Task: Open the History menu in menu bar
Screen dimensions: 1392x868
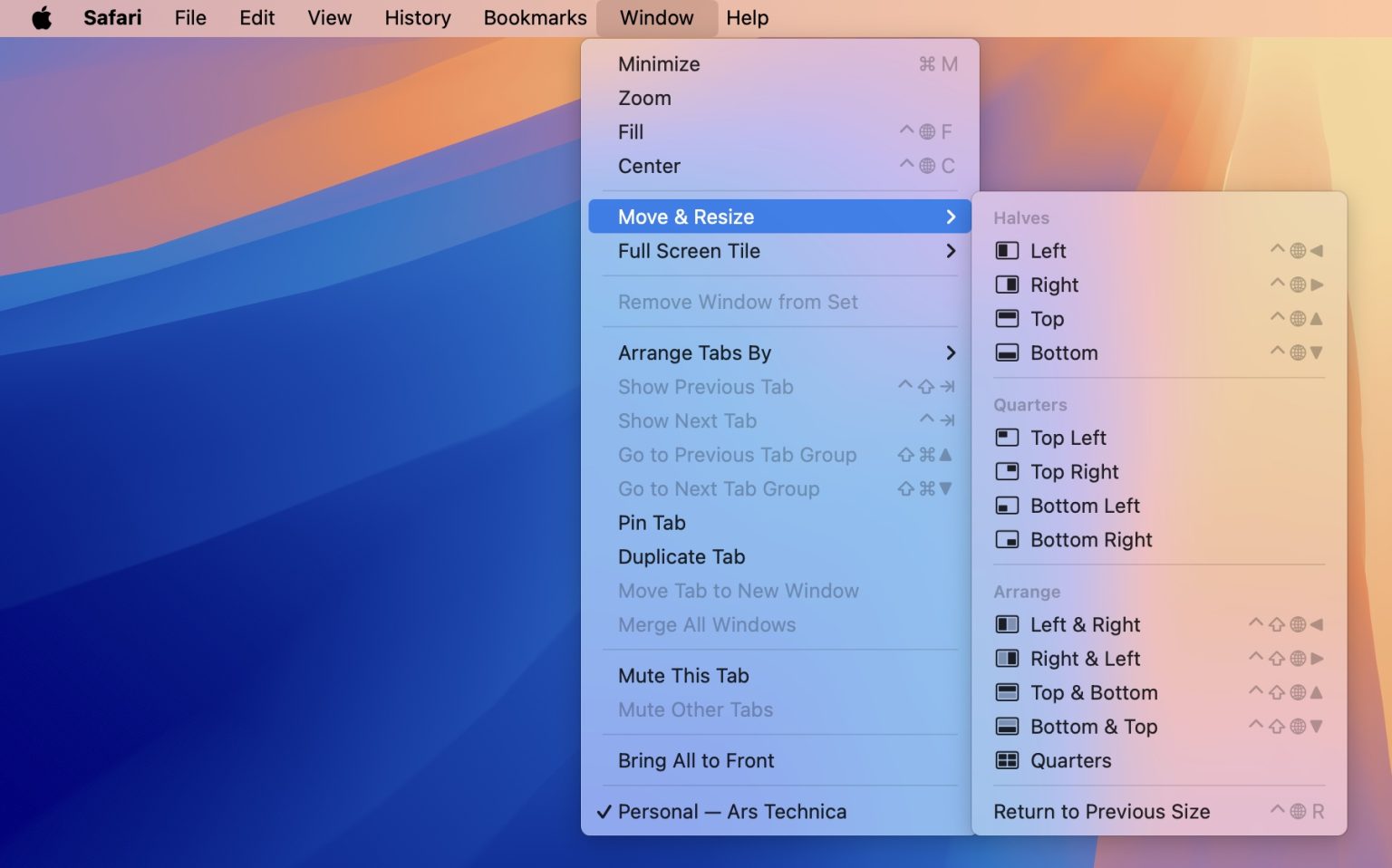Action: (x=417, y=18)
